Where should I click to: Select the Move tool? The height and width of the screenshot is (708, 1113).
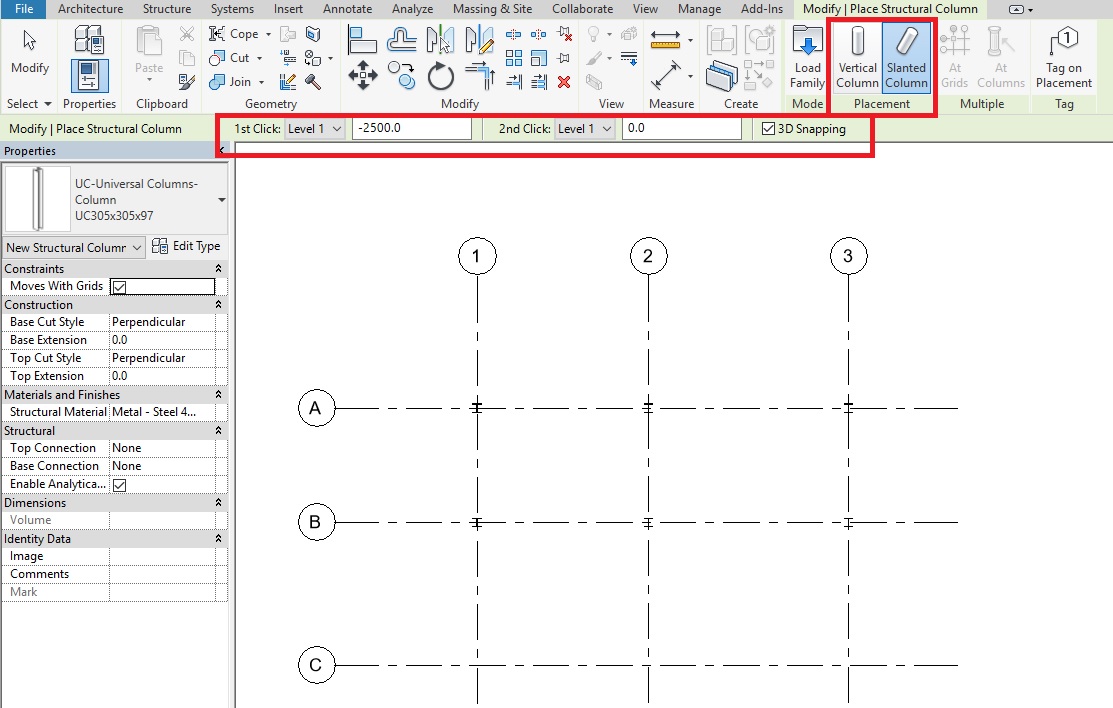[x=364, y=75]
